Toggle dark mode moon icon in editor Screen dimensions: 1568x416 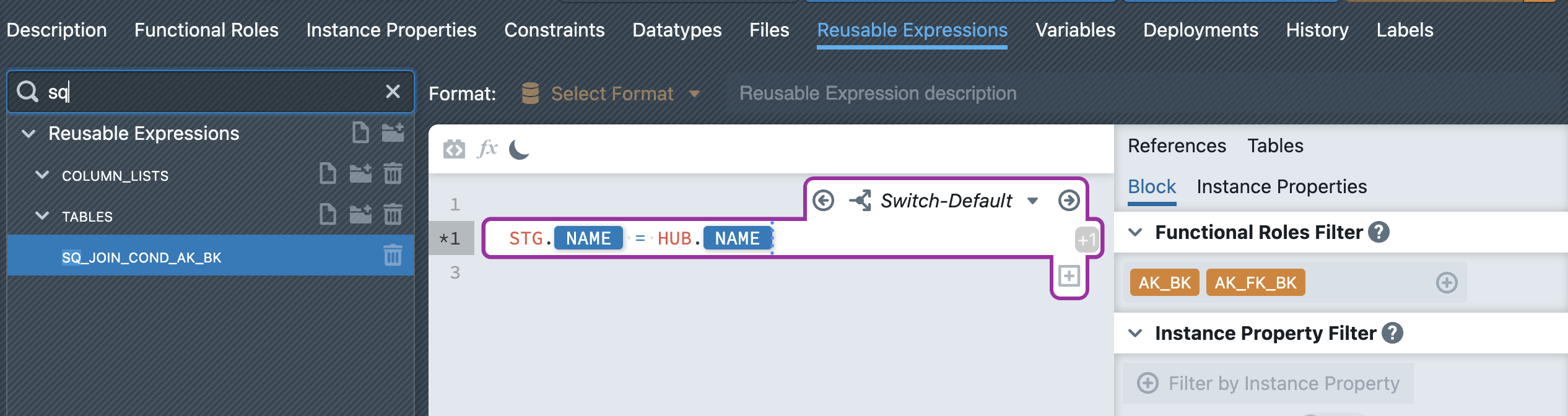point(519,149)
